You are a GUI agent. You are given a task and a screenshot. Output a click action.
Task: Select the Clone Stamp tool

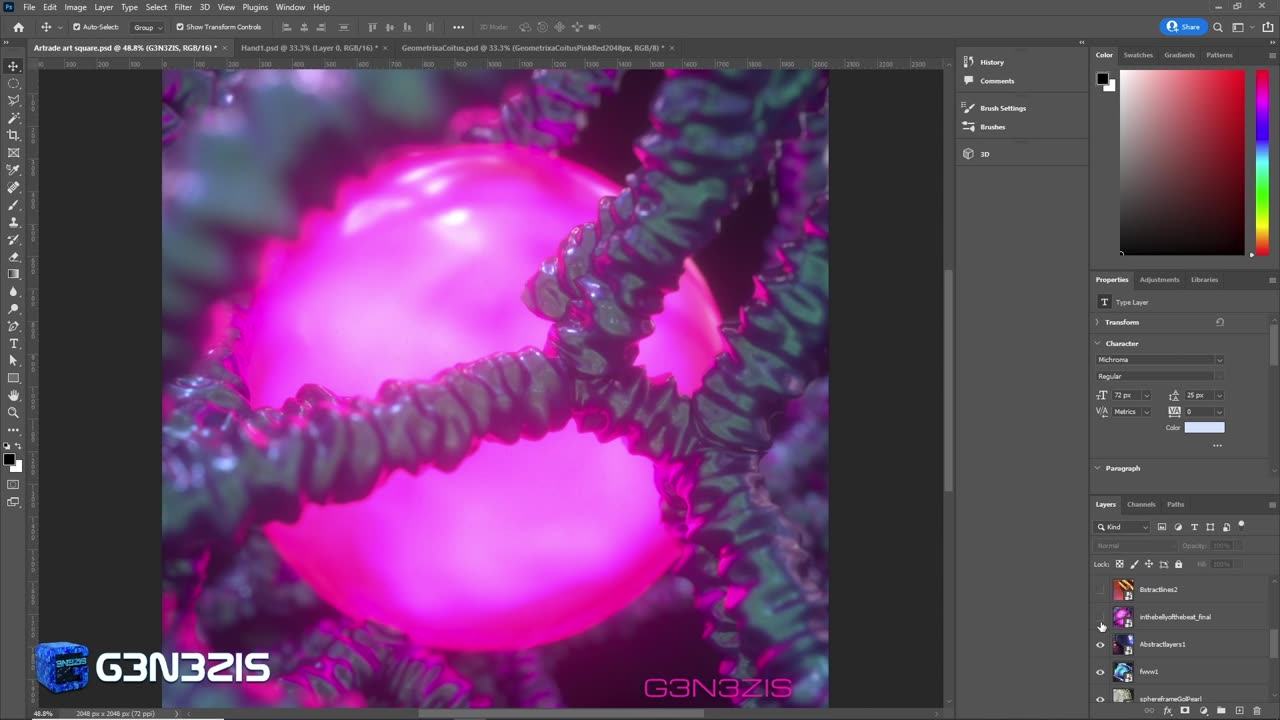tap(13, 222)
